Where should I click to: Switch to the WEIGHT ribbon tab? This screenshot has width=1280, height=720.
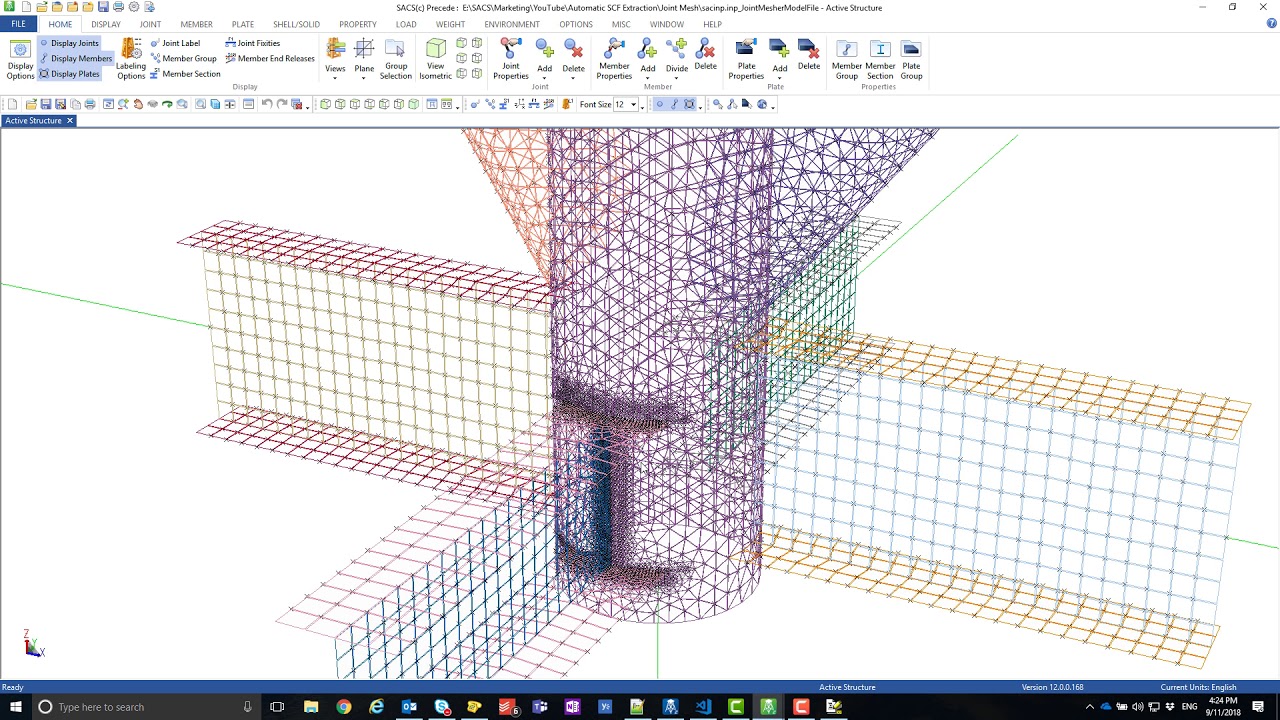point(450,24)
